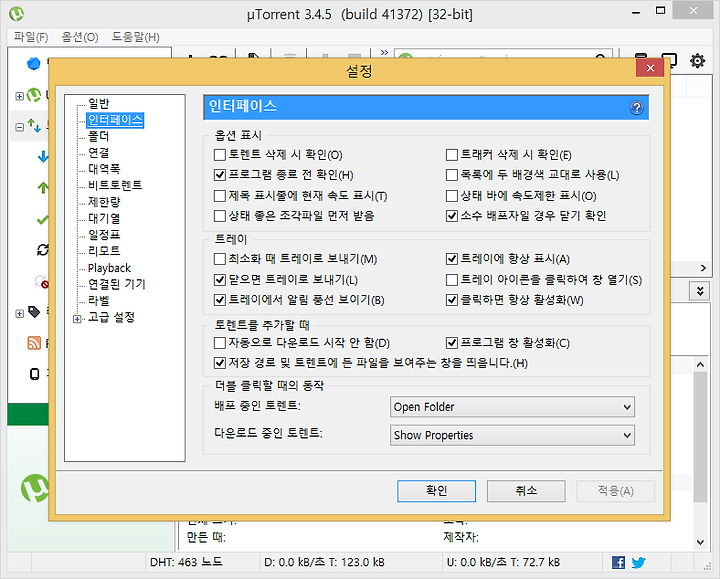720x579 pixels.
Task: Click the 적용(A) button
Action: click(616, 491)
